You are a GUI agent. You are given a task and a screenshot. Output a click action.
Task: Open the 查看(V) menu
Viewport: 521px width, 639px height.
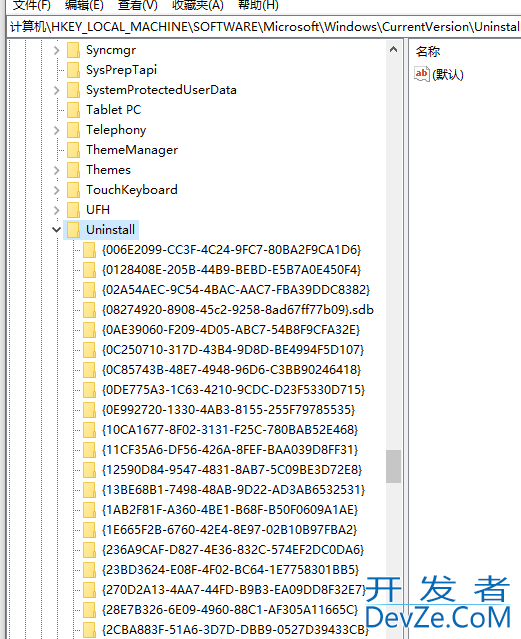tap(137, 5)
